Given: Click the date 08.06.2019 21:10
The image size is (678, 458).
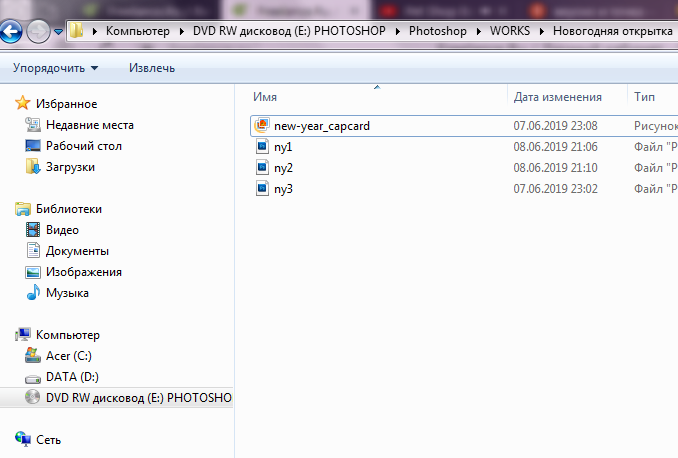Looking at the screenshot, I should click(555, 168).
